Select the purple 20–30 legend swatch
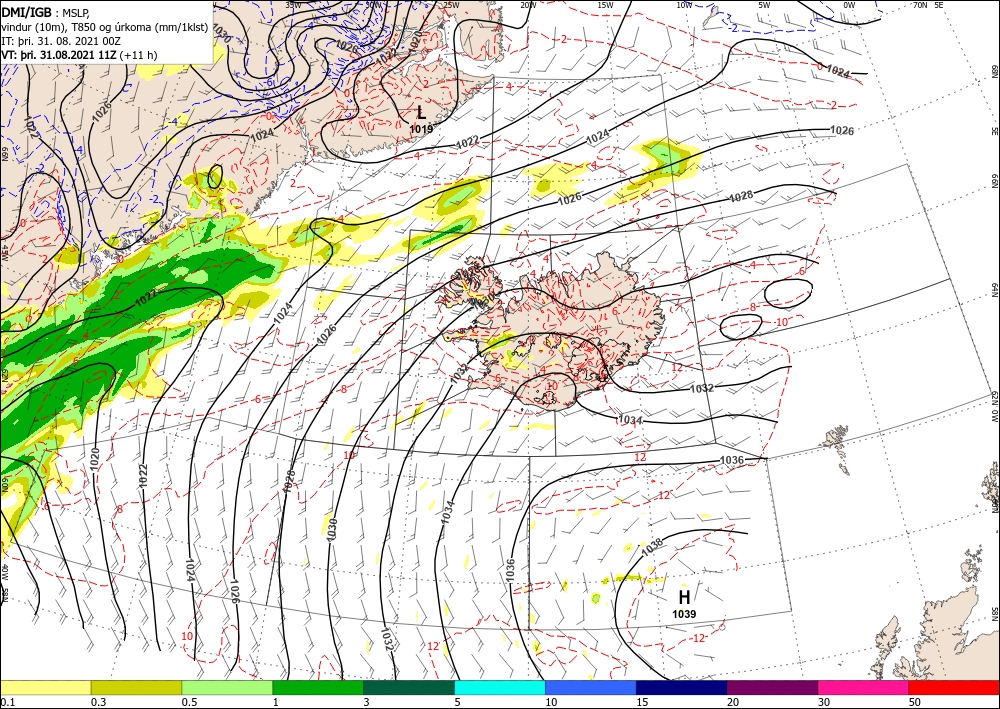 (x=772, y=687)
